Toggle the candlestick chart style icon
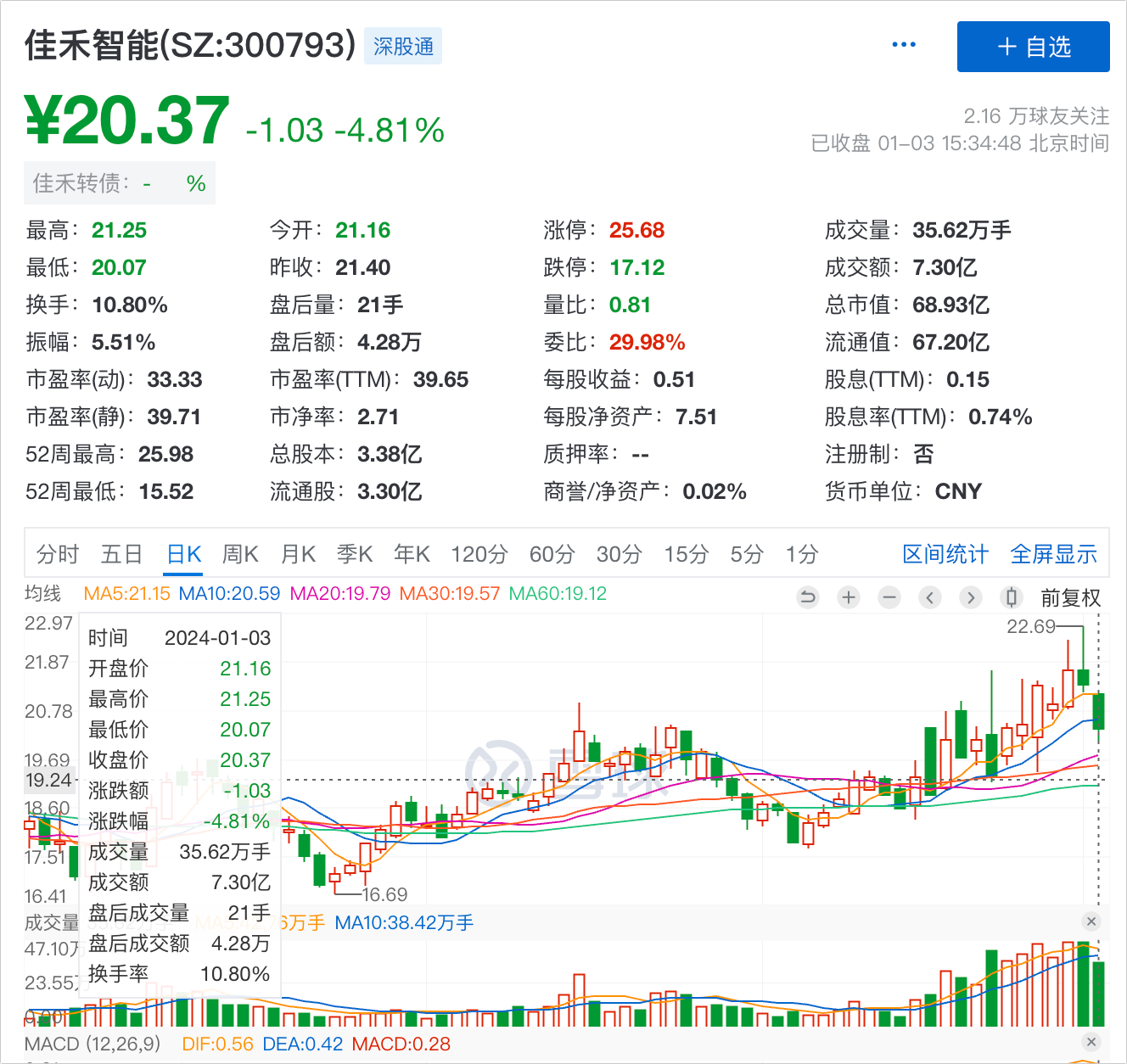1127x1064 pixels. coord(1011,597)
